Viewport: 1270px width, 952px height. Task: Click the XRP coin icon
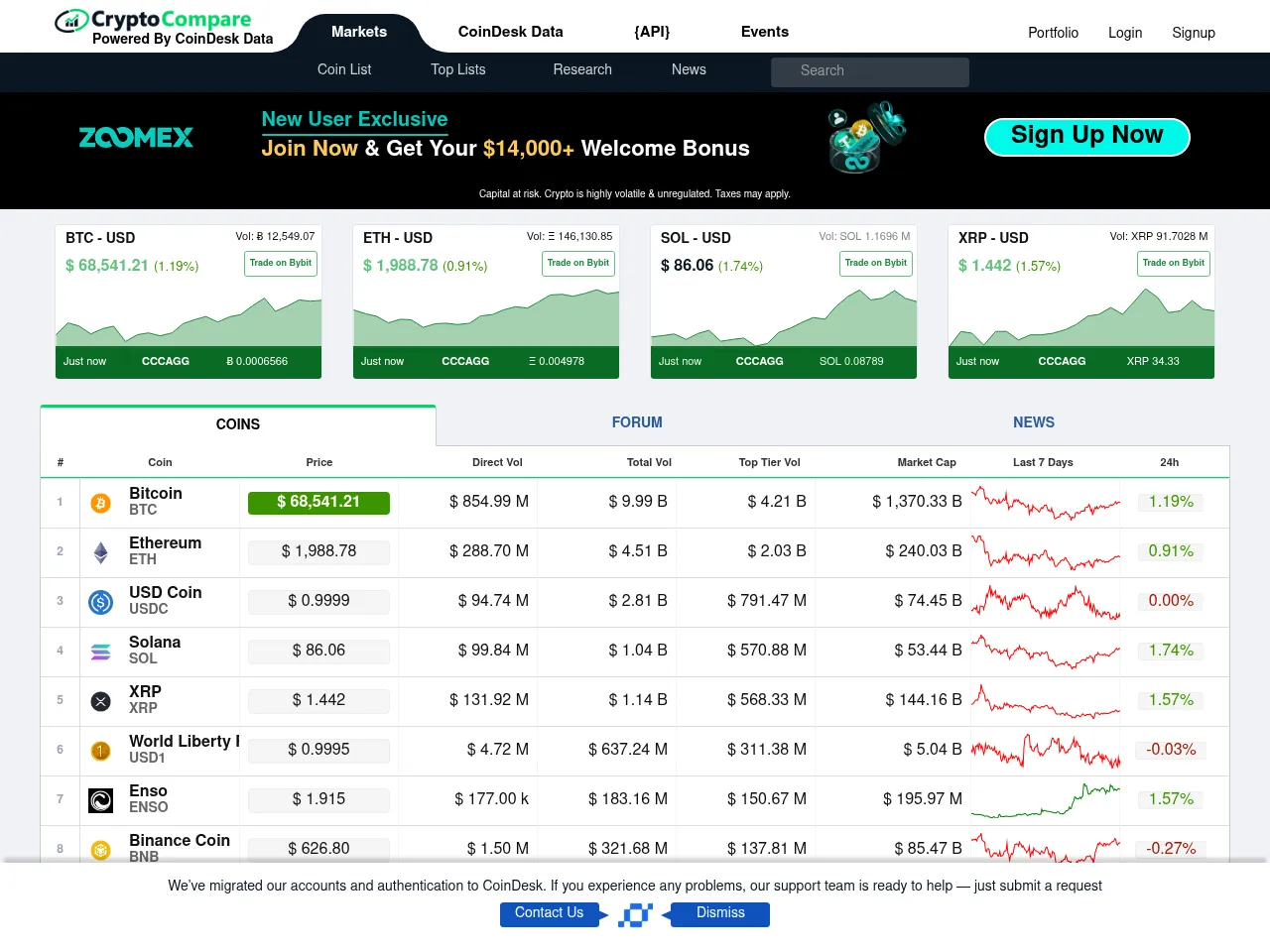(100, 701)
